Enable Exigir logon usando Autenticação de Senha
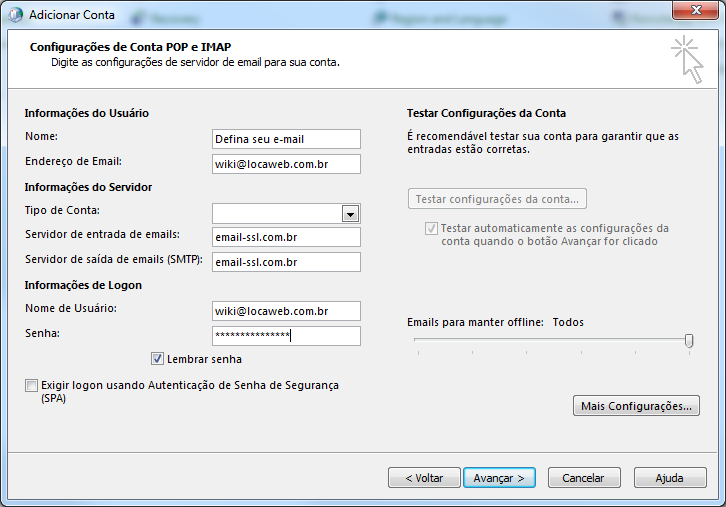The height and width of the screenshot is (507, 726). click(x=32, y=386)
